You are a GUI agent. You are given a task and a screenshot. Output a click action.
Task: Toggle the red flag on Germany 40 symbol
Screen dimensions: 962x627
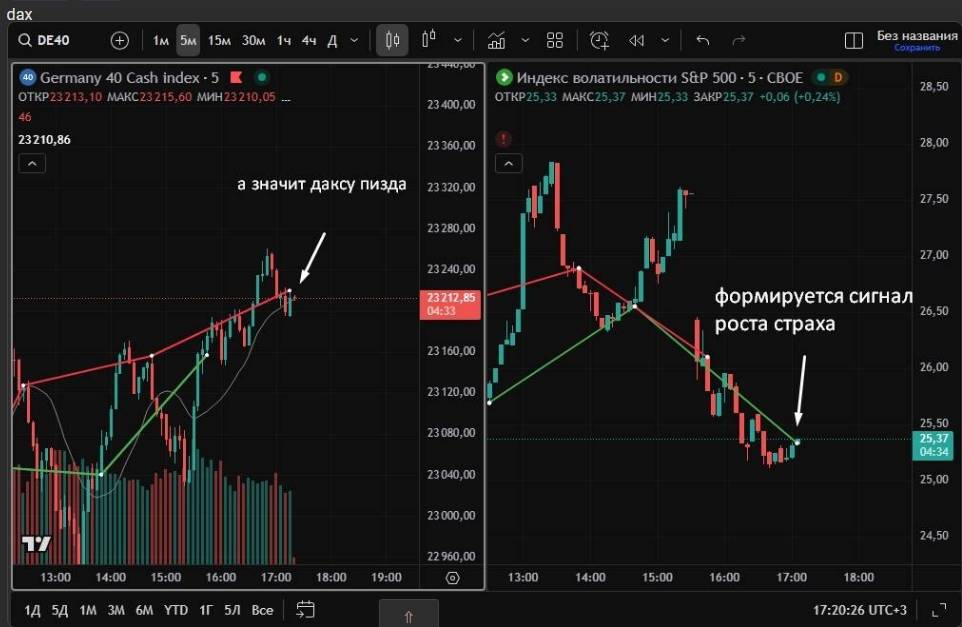click(x=236, y=77)
